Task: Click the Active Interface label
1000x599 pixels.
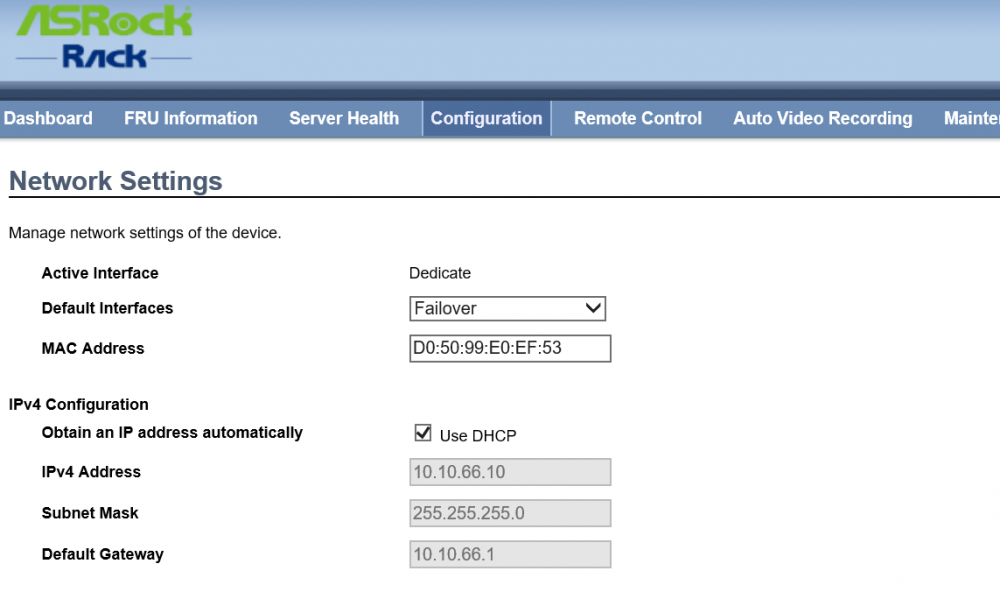Action: click(x=100, y=273)
